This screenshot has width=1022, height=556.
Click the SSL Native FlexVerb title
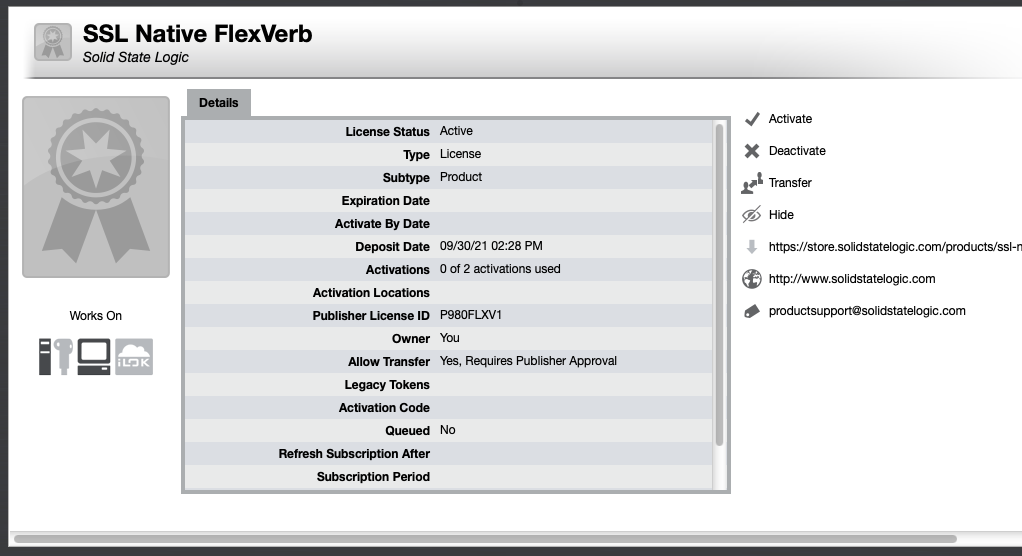tap(197, 34)
